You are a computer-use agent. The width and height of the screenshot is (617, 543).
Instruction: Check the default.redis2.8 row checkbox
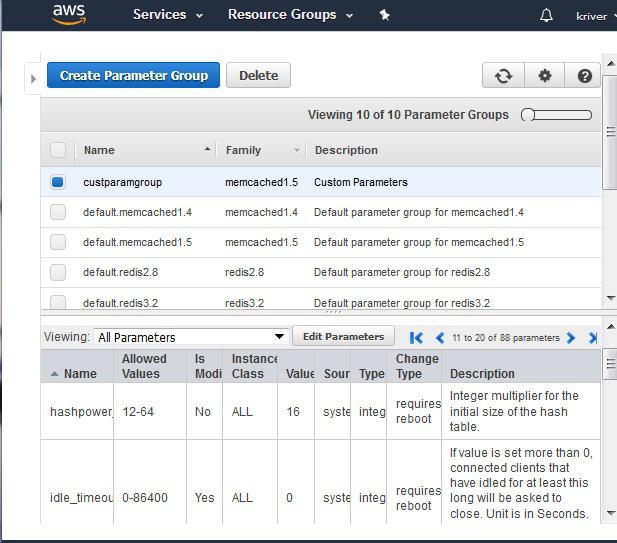pos(58,272)
